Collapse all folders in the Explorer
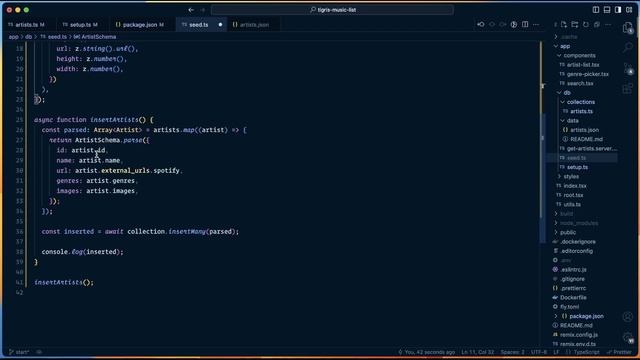Image resolution: width=640 pixels, height=360 pixels. (597, 24)
